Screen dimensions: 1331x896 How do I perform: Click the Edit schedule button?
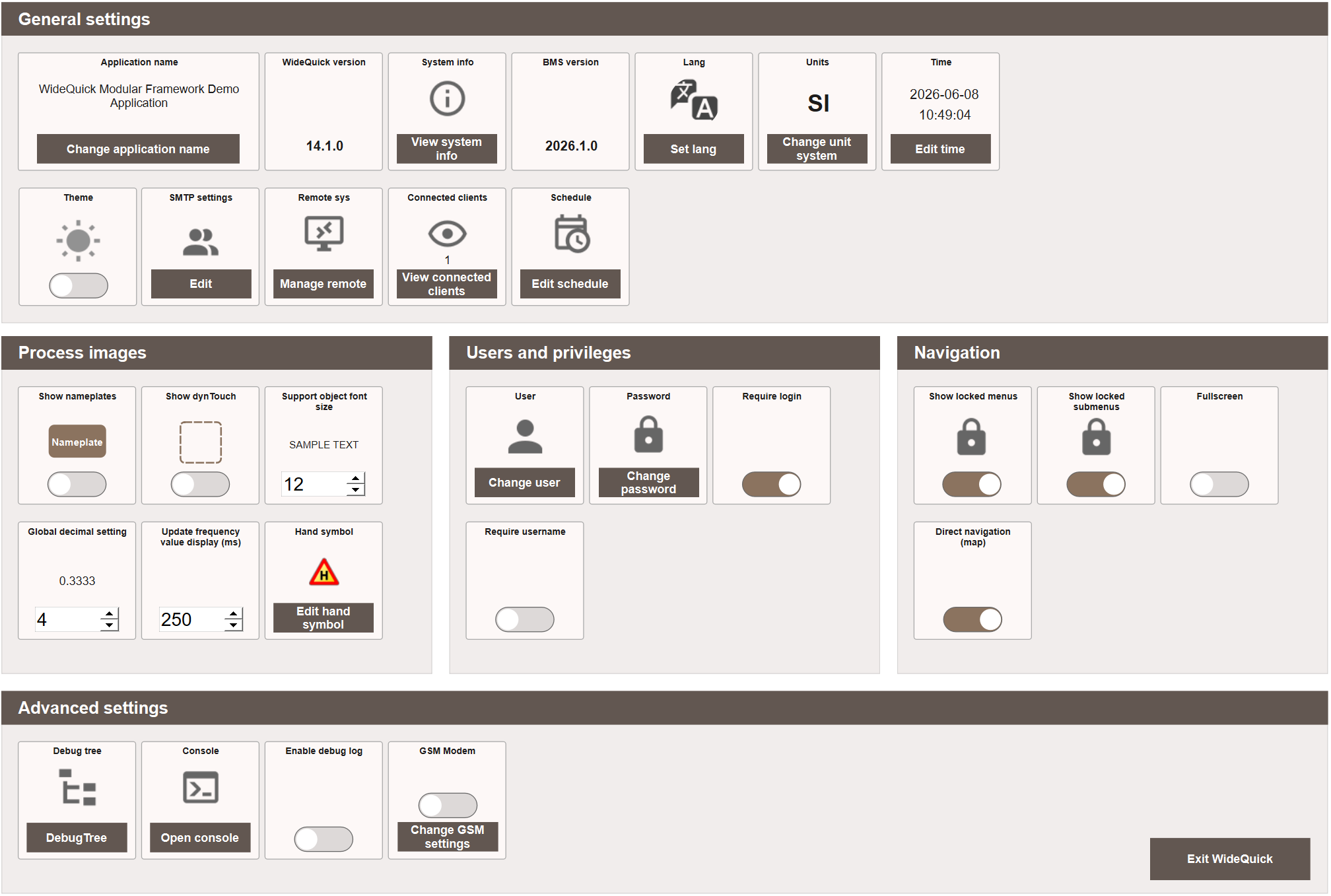pyautogui.click(x=570, y=283)
